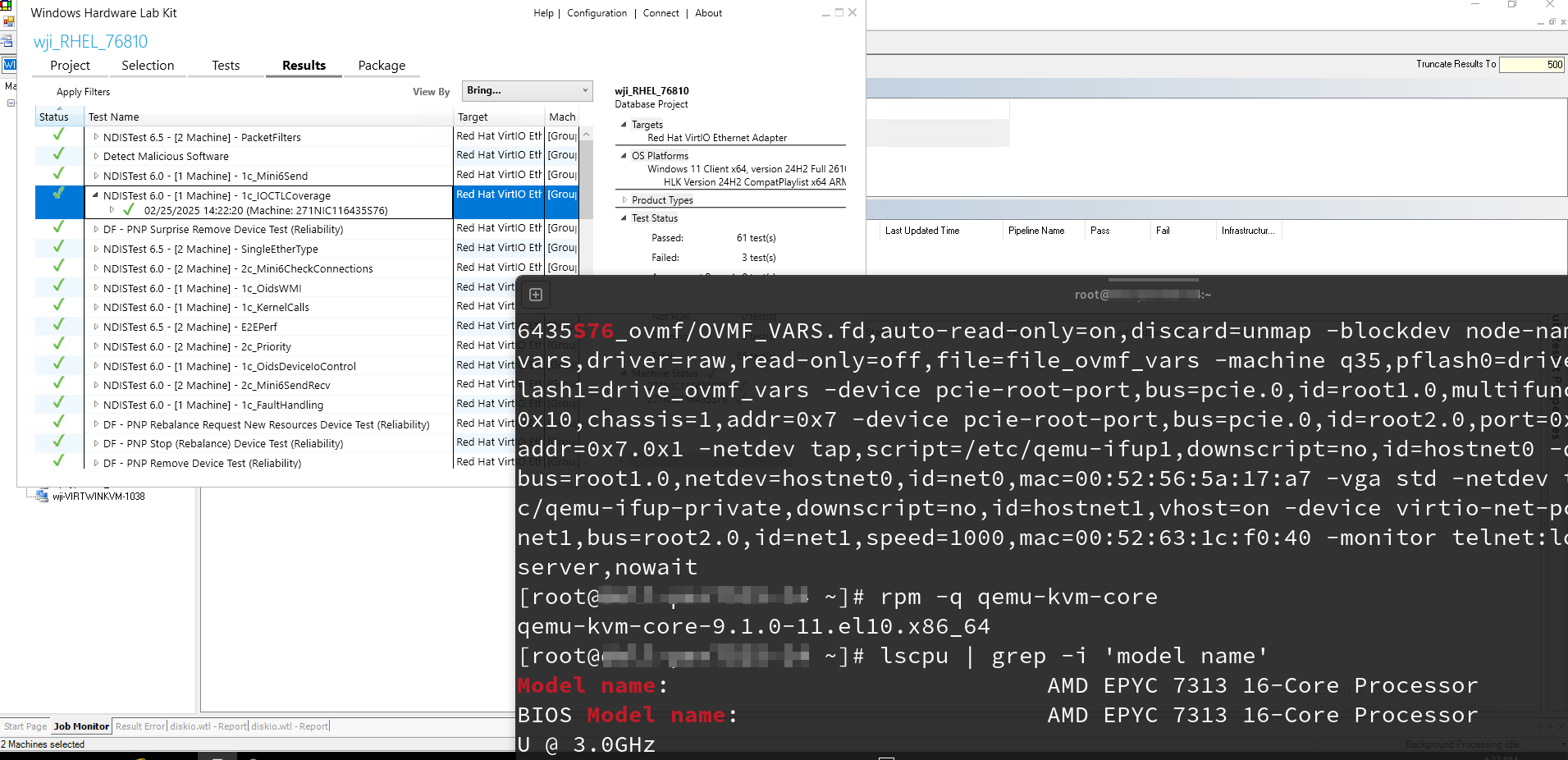The width and height of the screenshot is (1568, 760).
Task: Click green check of PNP Stop (Rebalance) test
Action: point(58,442)
